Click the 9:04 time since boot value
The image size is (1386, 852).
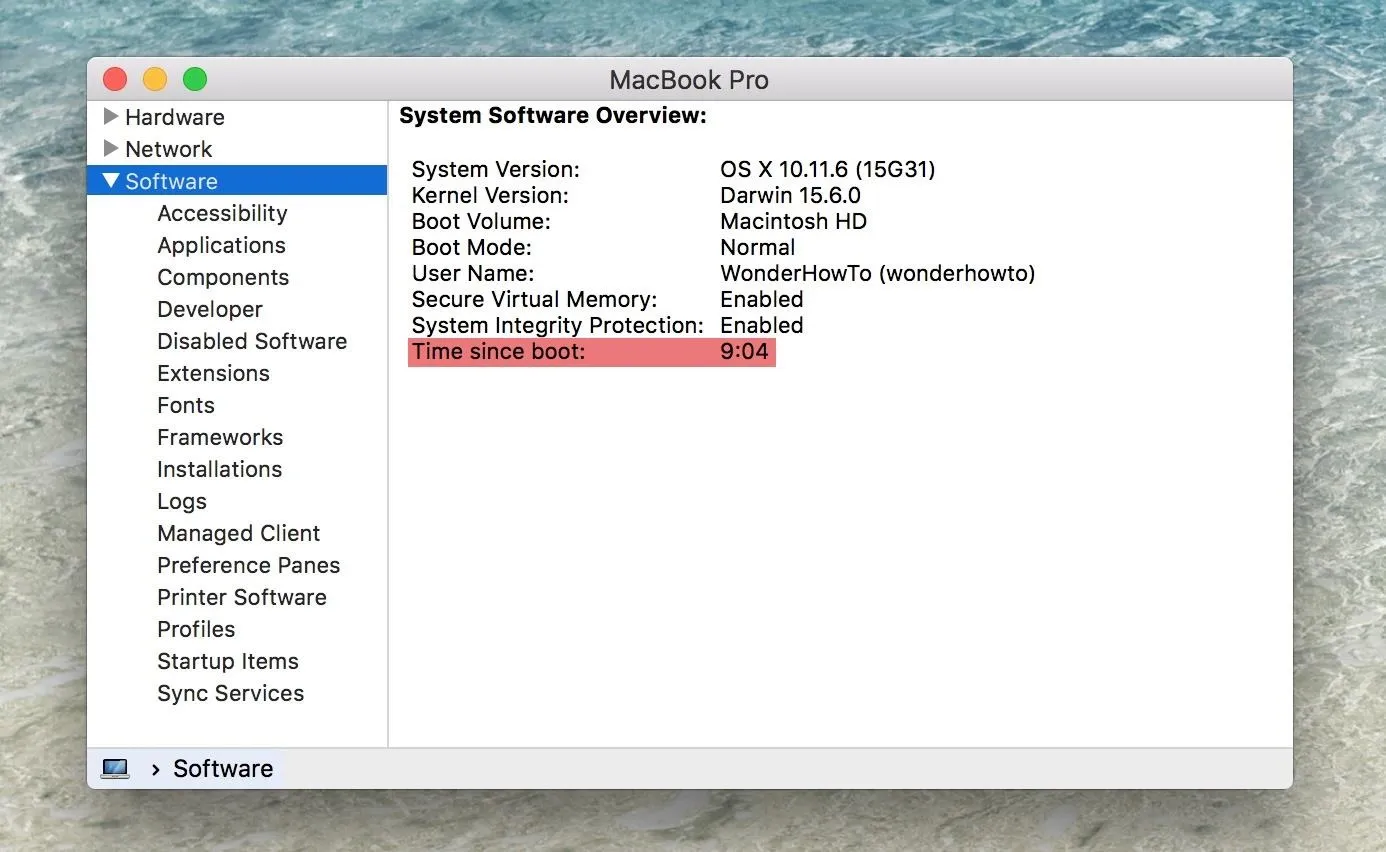tap(745, 351)
